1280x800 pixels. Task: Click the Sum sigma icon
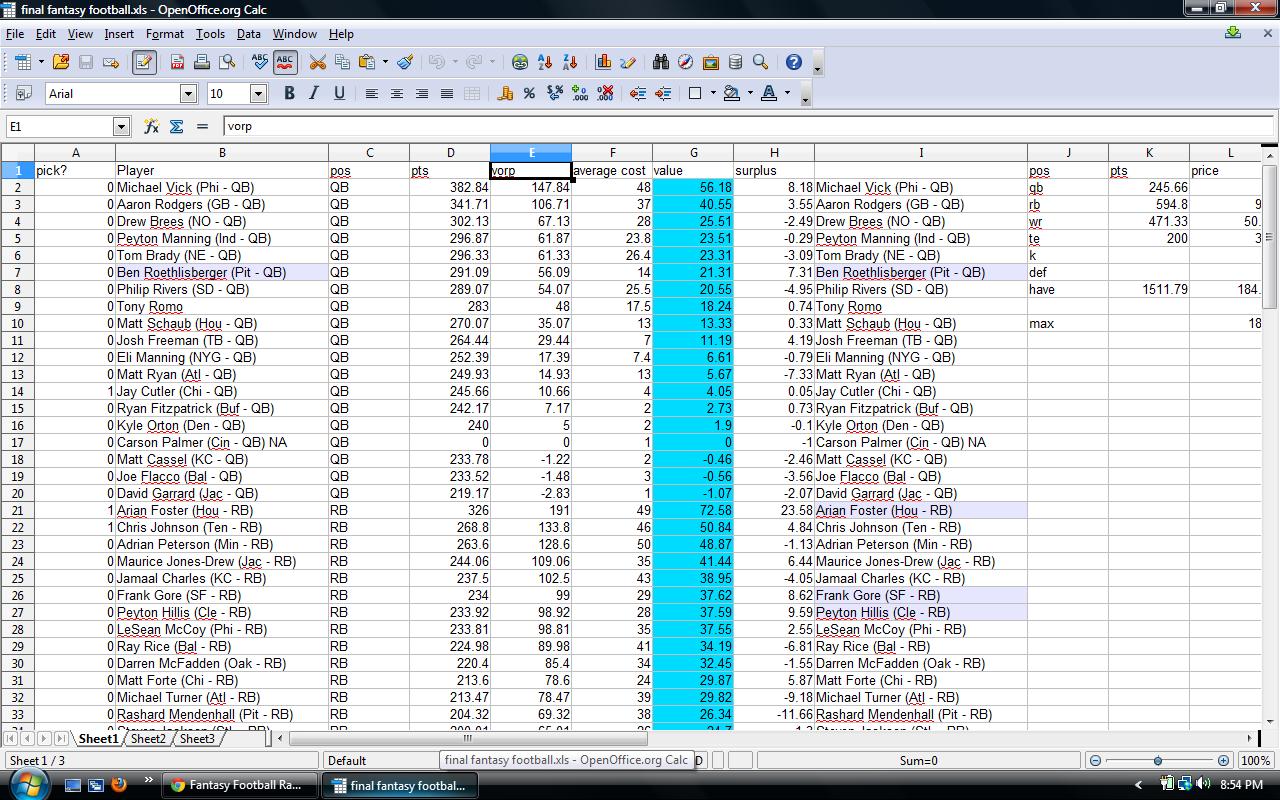[176, 126]
